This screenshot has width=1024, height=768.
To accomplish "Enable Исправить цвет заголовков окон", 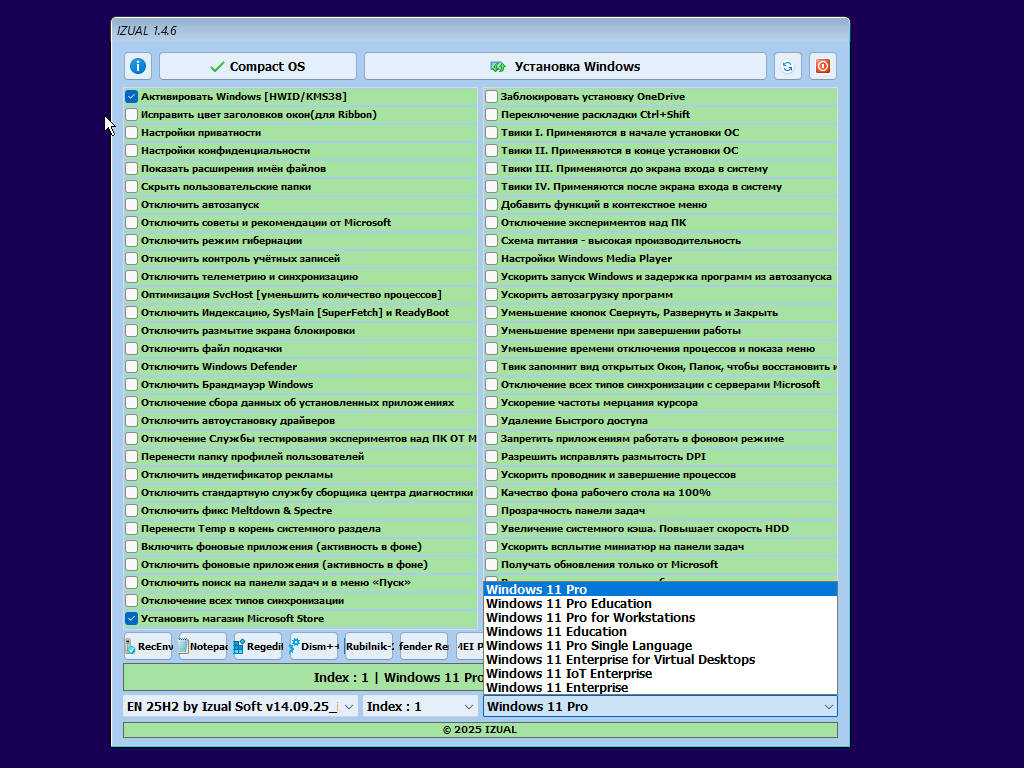I will [131, 114].
